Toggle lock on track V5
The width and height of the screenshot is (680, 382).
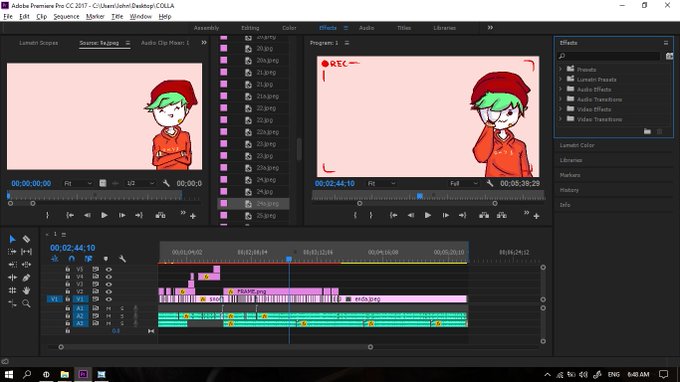click(68, 269)
